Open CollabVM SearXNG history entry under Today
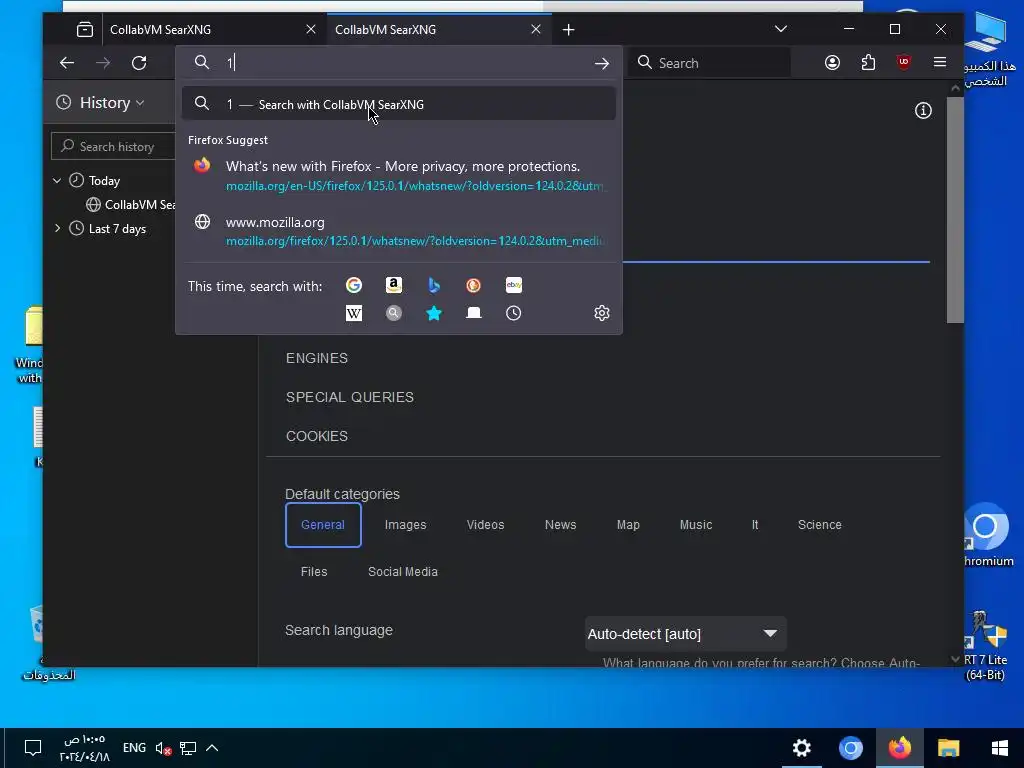 (131, 204)
